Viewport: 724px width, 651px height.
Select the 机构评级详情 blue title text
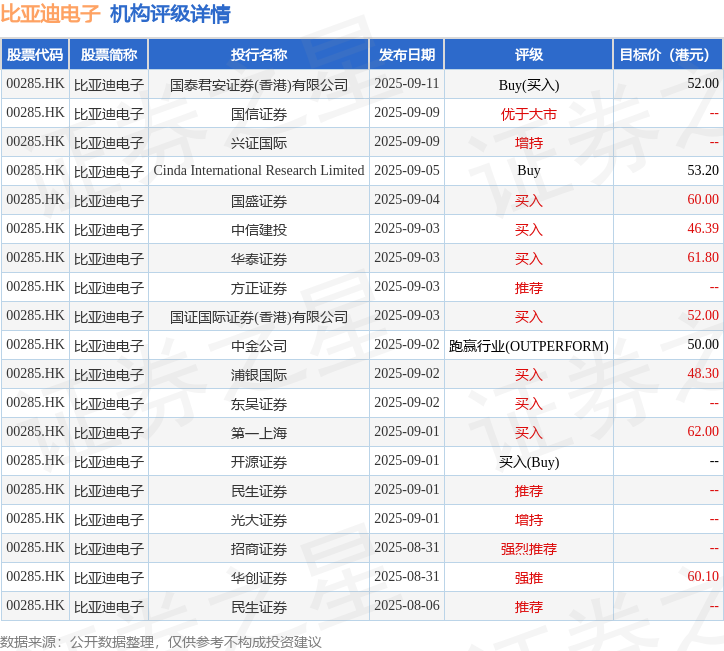click(x=170, y=13)
